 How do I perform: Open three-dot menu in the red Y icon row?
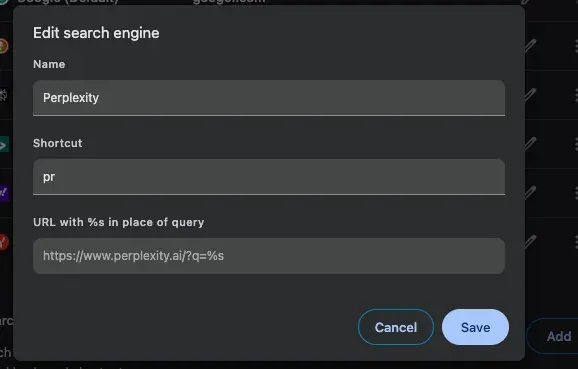576,242
